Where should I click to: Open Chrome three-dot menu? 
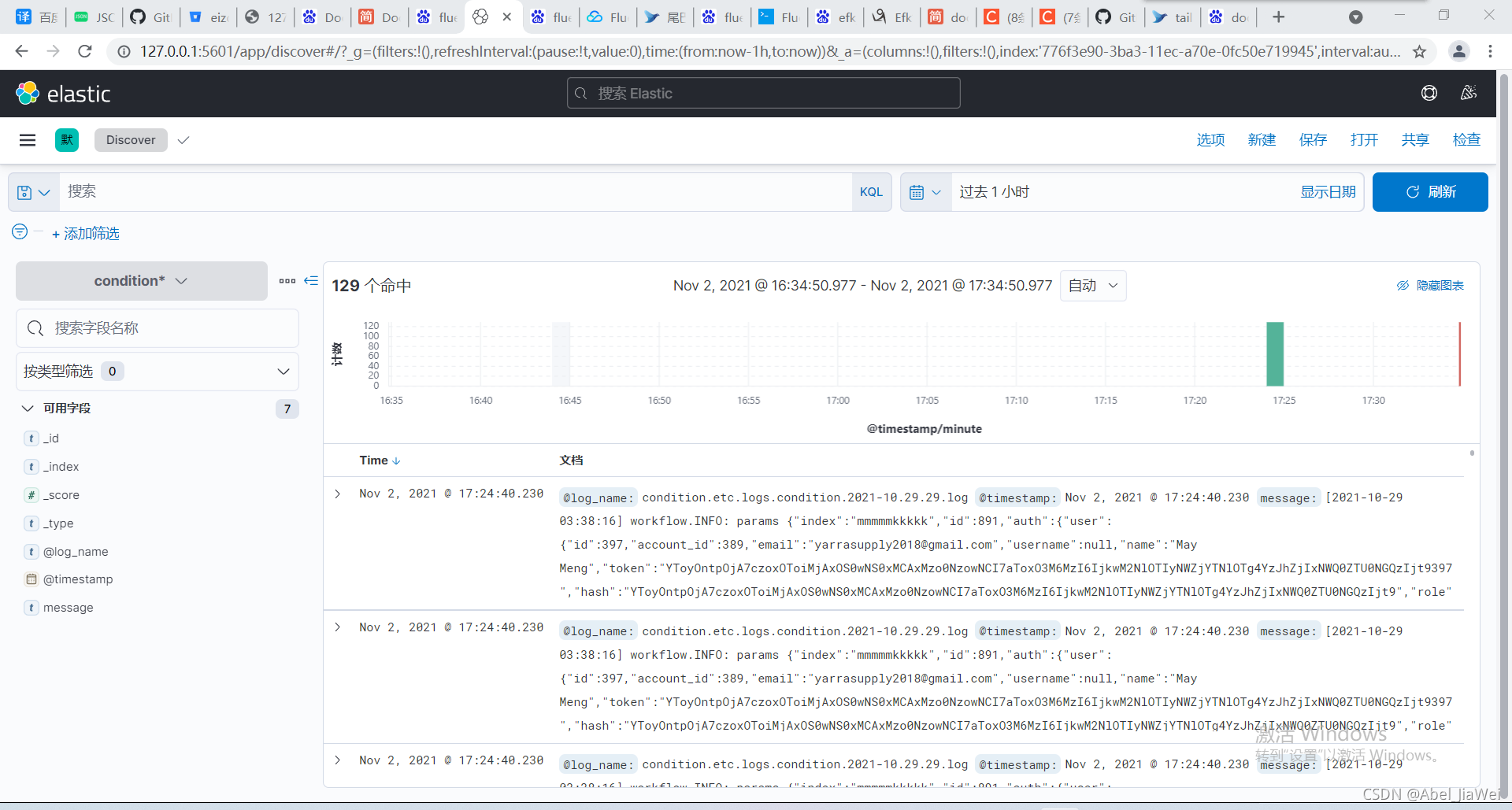coord(1490,51)
